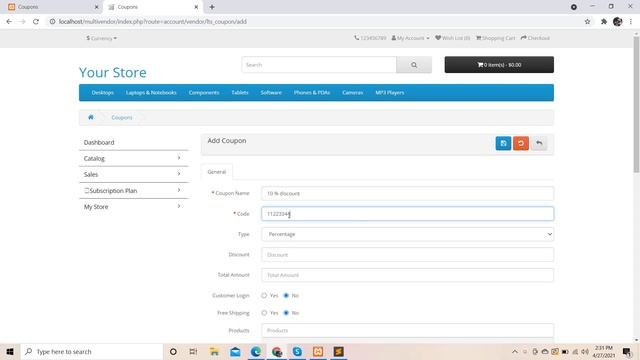Open the Coupons breadcrumb link
Screen dimensions: 640x360
[x=122, y=117]
